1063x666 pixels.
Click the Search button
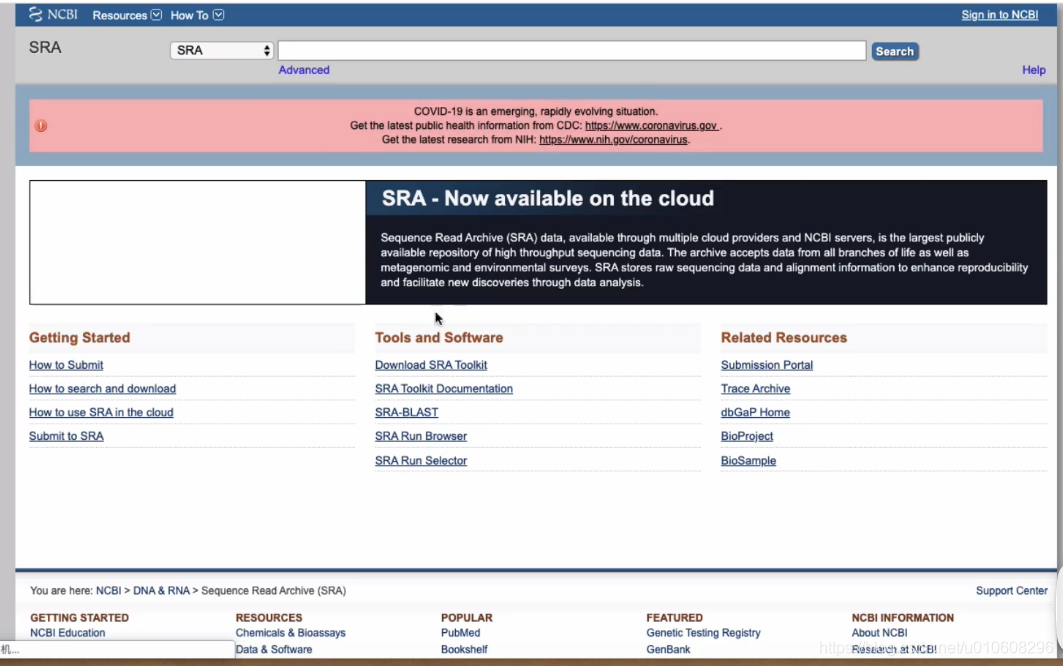point(894,51)
